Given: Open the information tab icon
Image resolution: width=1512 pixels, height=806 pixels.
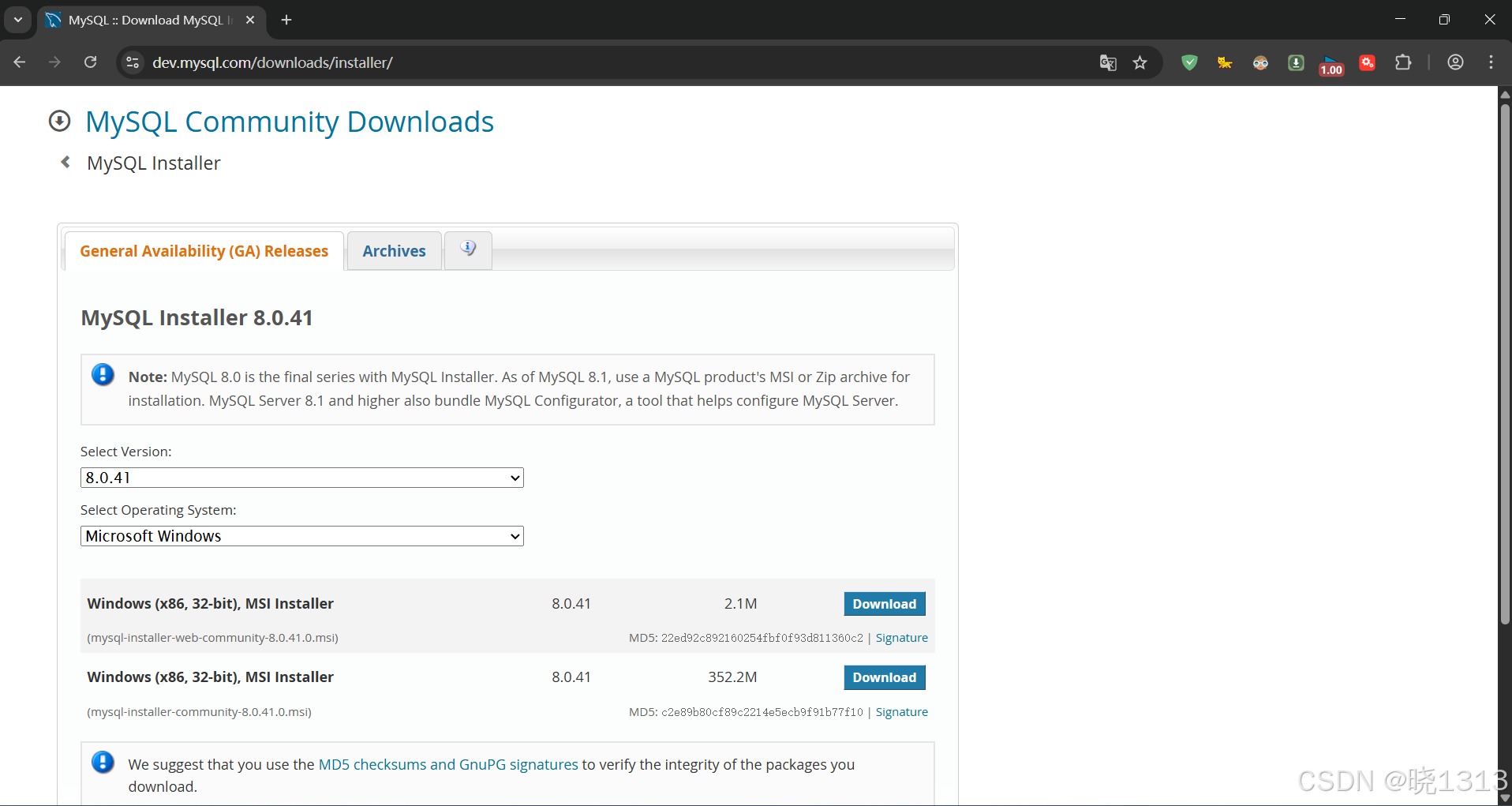Looking at the screenshot, I should point(468,249).
